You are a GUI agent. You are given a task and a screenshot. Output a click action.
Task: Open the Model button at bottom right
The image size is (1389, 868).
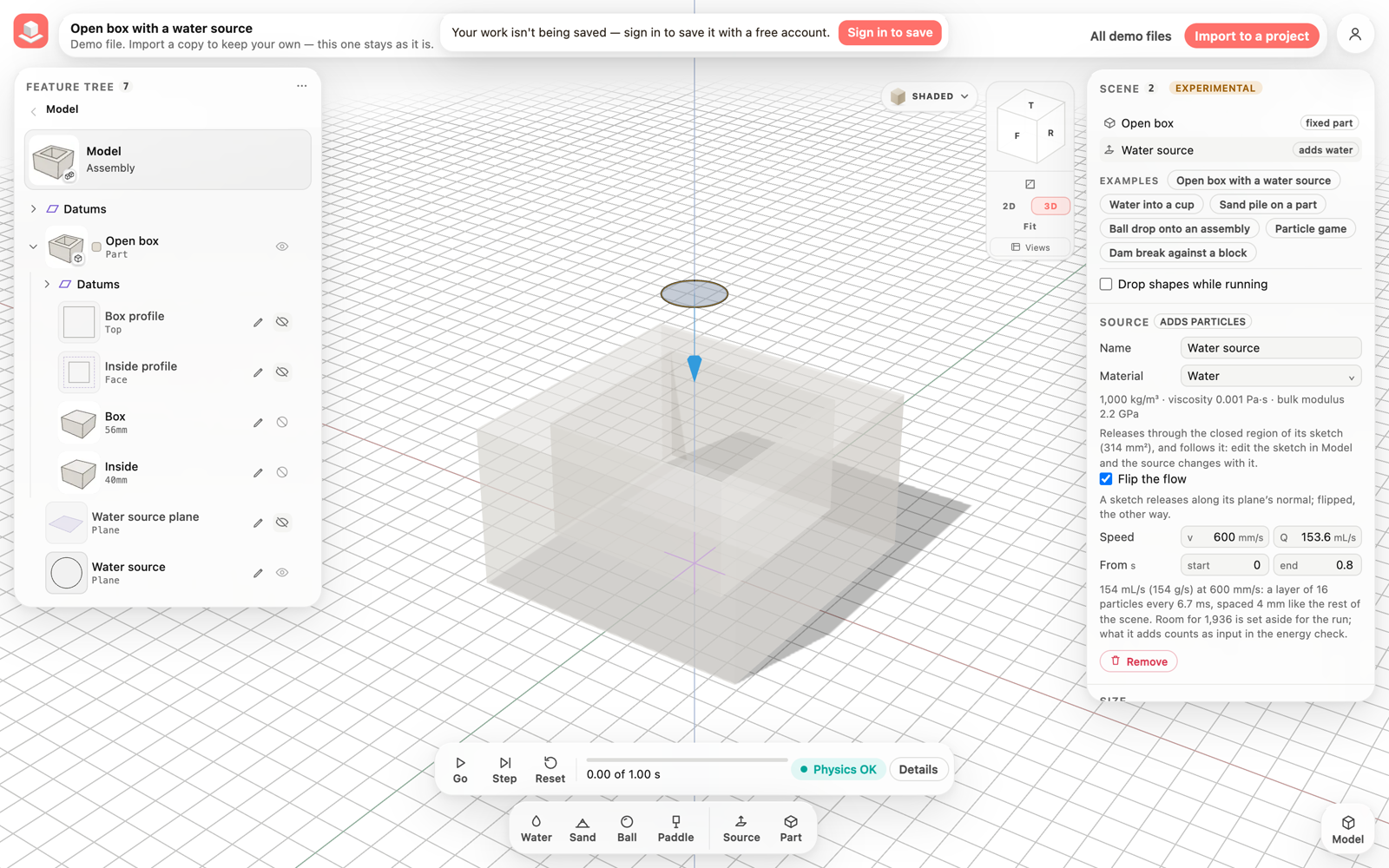1347,830
